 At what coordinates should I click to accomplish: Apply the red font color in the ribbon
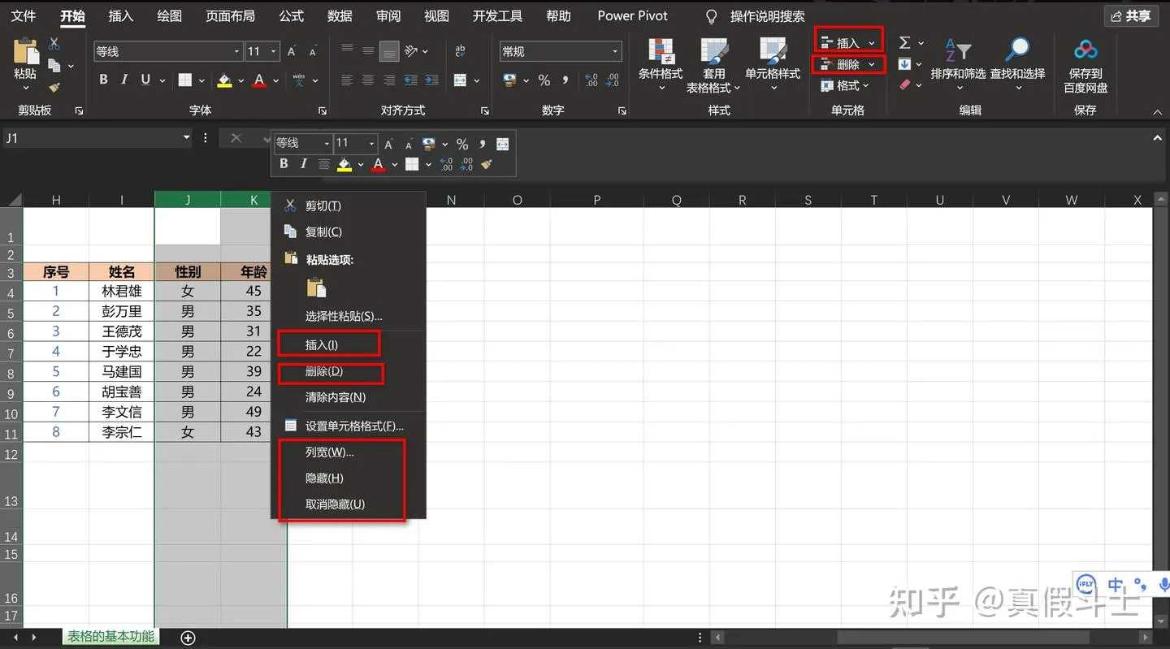pyautogui.click(x=259, y=81)
